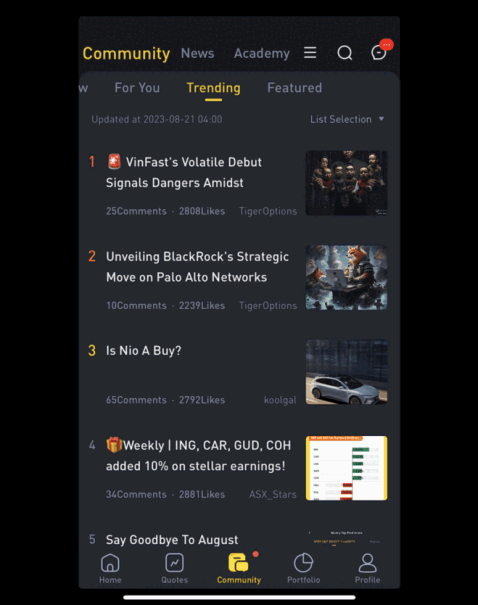Expand the List Selection dropdown
Image resolution: width=478 pixels, height=605 pixels.
pyautogui.click(x=347, y=119)
